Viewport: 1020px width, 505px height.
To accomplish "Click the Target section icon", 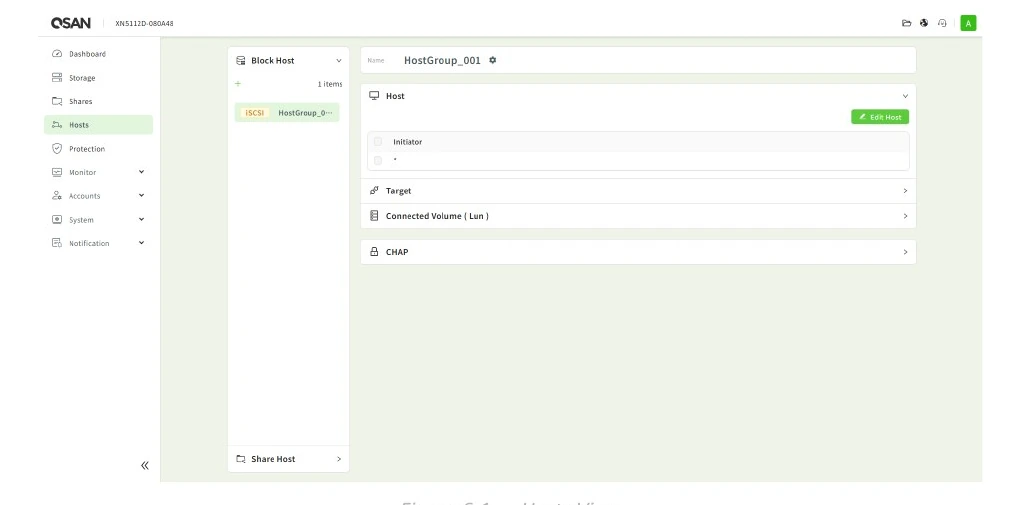I will coord(374,191).
